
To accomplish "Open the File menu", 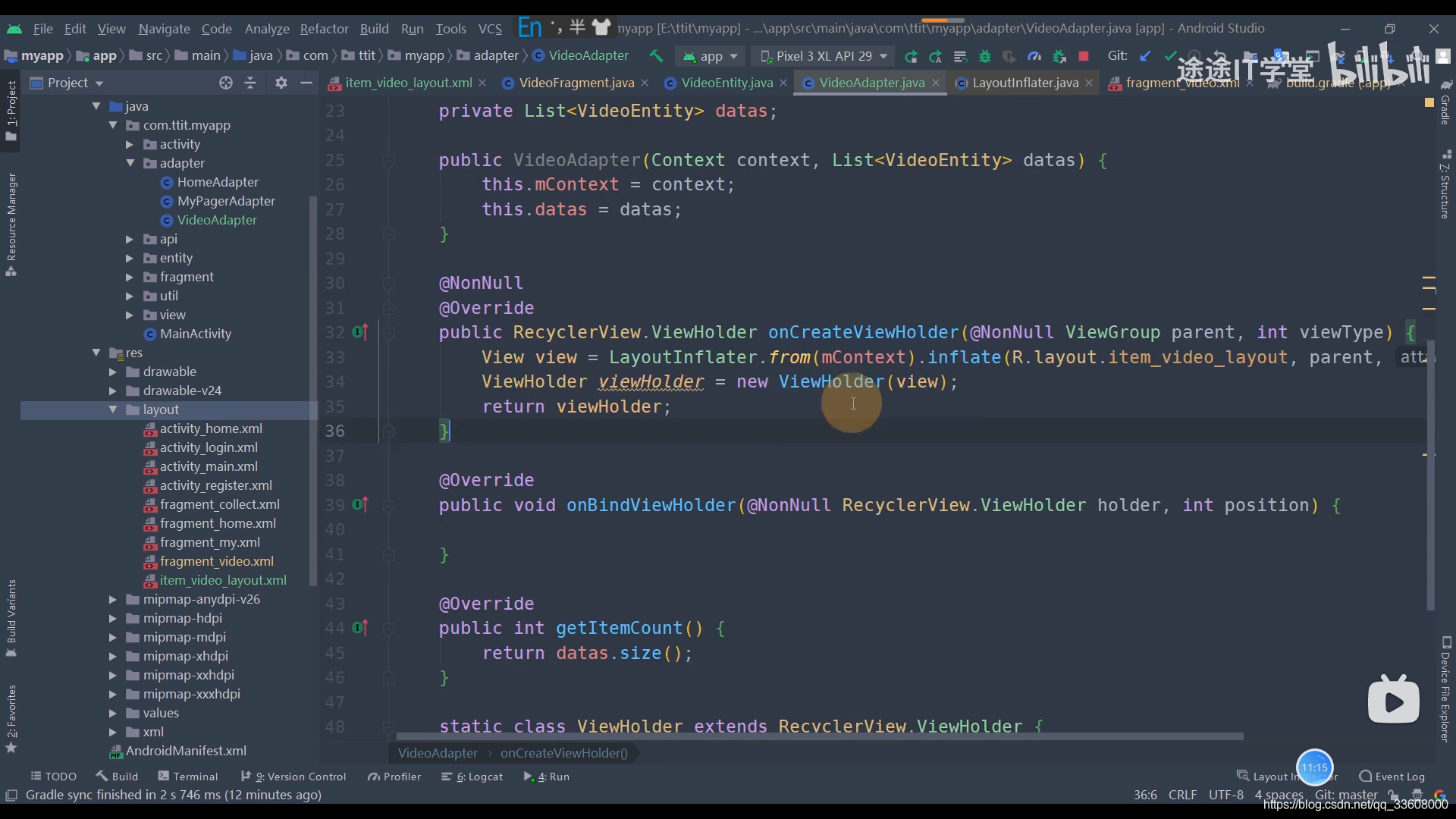I will point(43,29).
